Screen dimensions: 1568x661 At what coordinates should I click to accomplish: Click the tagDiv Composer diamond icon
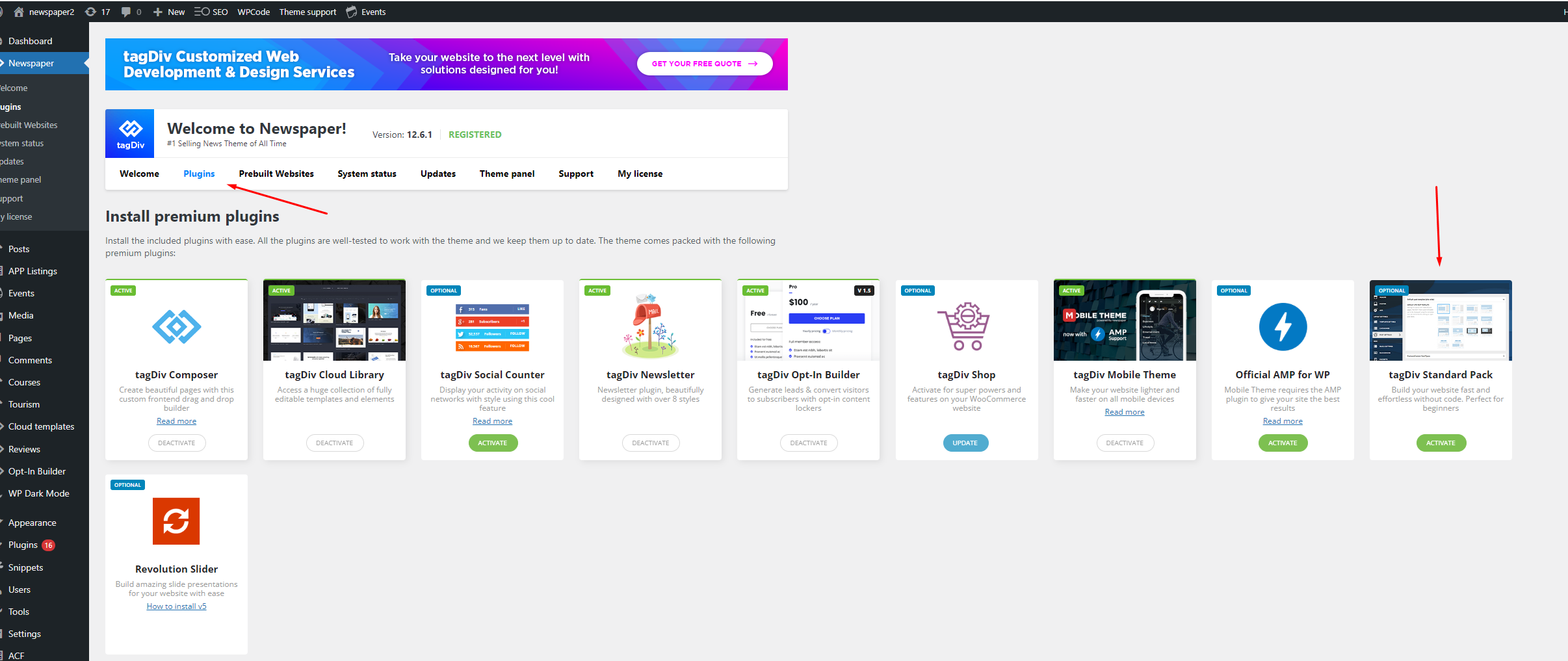[x=176, y=326]
